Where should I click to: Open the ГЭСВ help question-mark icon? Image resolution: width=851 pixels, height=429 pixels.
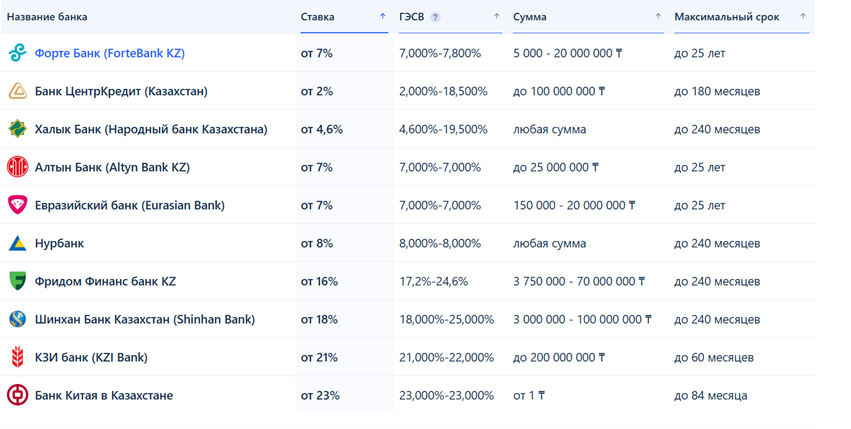[435, 17]
